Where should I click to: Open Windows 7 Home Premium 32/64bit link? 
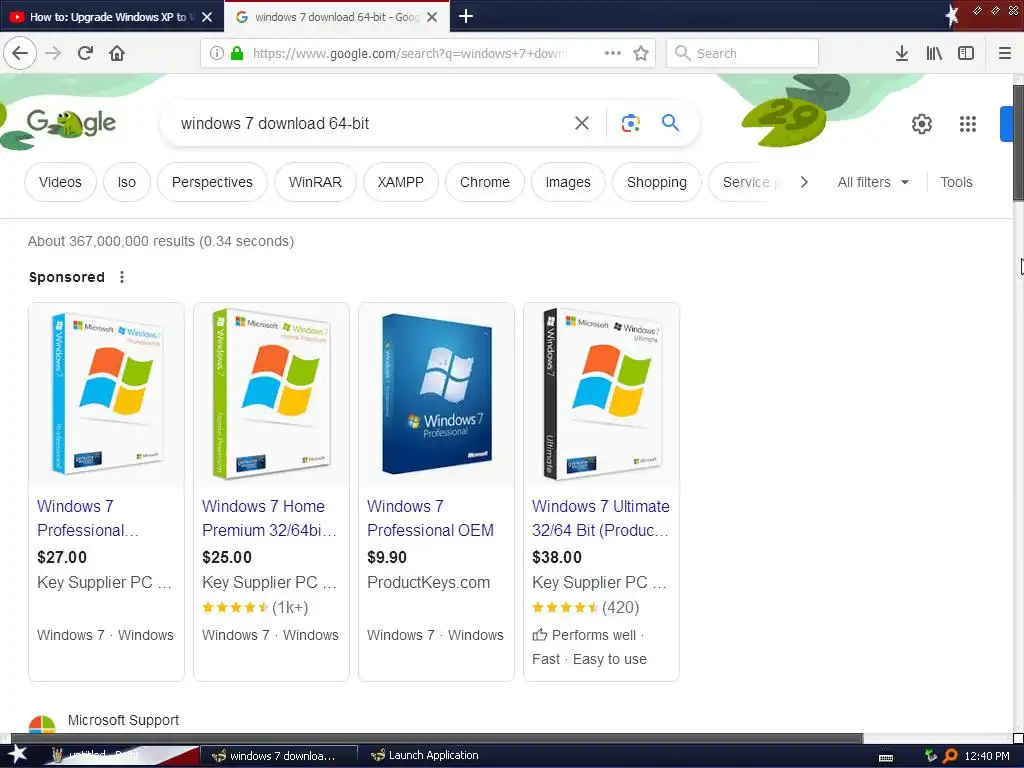(269, 518)
